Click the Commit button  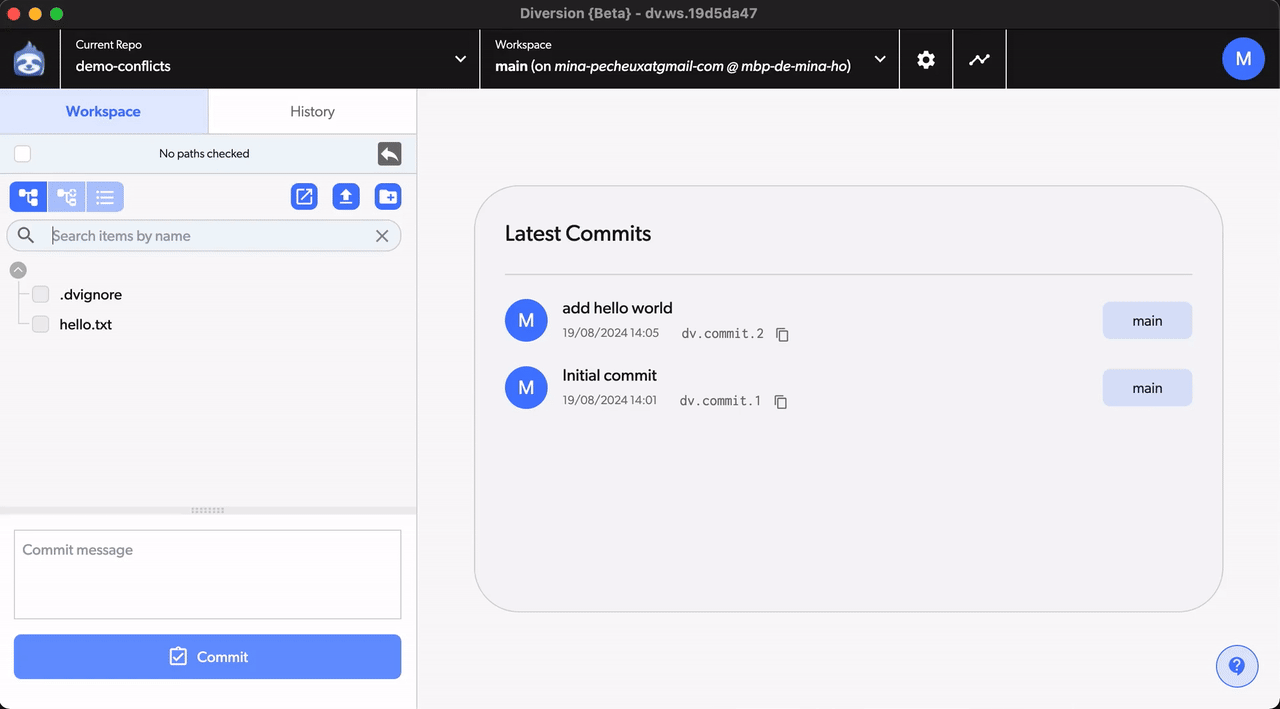tap(207, 657)
